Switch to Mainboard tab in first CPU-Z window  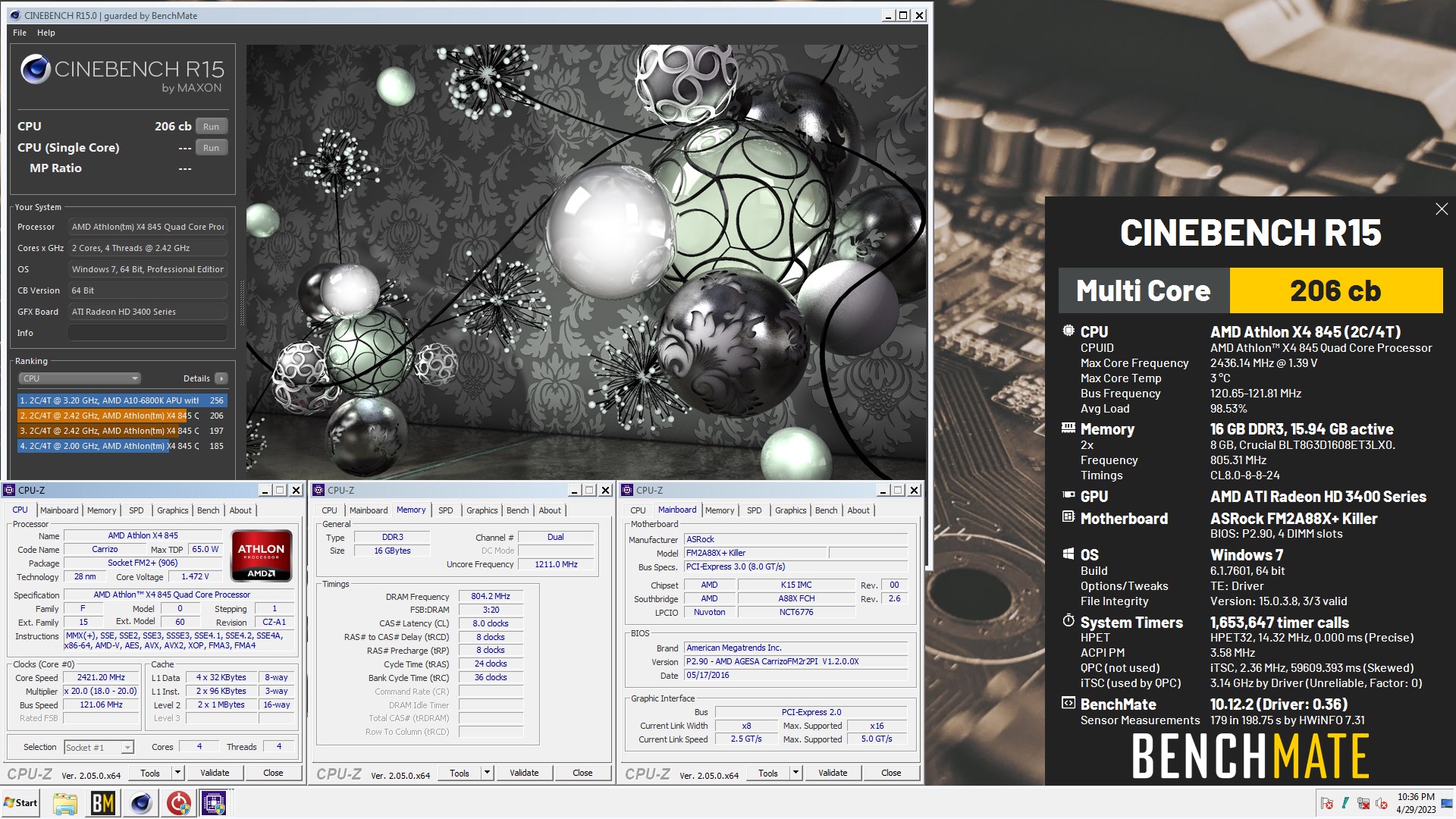[59, 510]
